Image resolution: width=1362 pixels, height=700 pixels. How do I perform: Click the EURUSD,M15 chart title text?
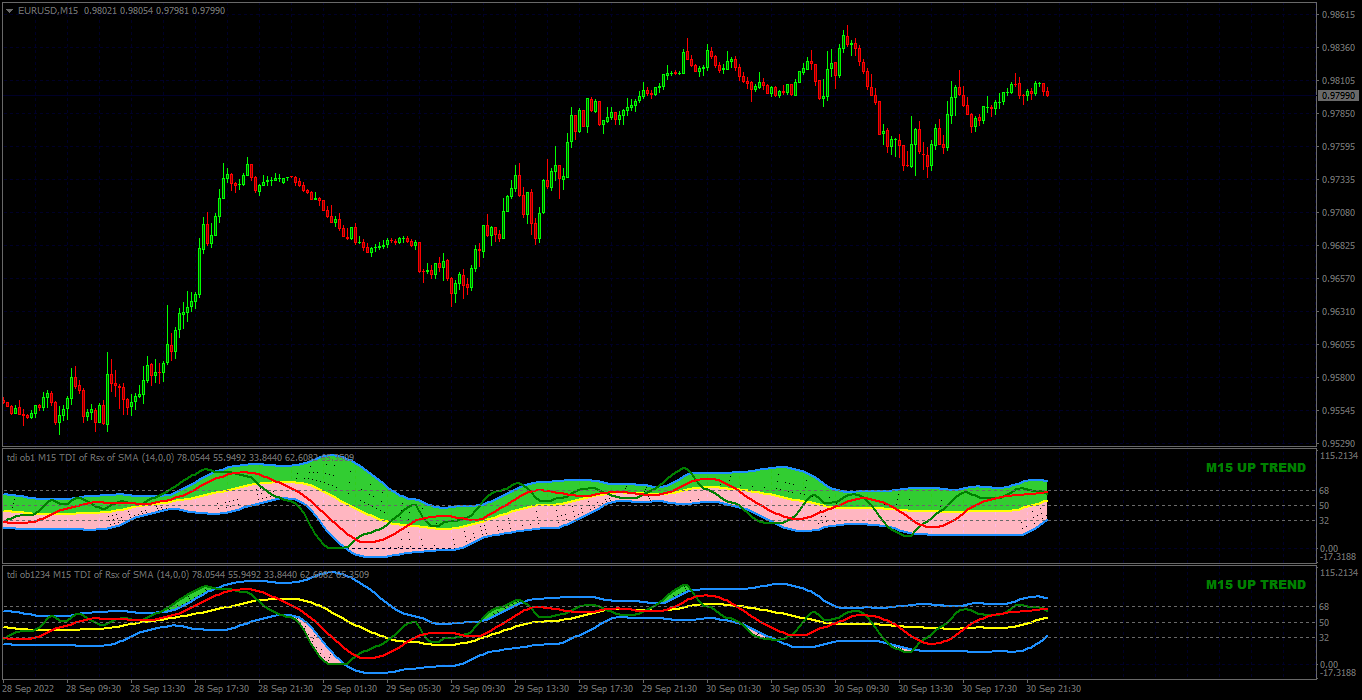[x=49, y=10]
